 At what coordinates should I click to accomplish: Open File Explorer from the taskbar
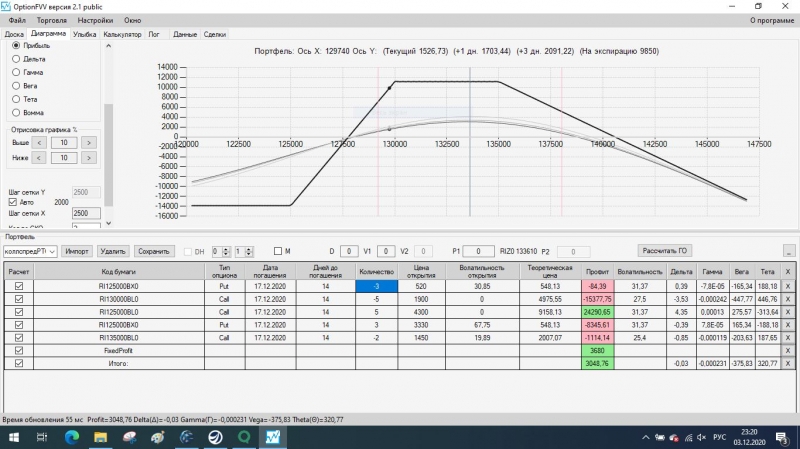(101, 437)
